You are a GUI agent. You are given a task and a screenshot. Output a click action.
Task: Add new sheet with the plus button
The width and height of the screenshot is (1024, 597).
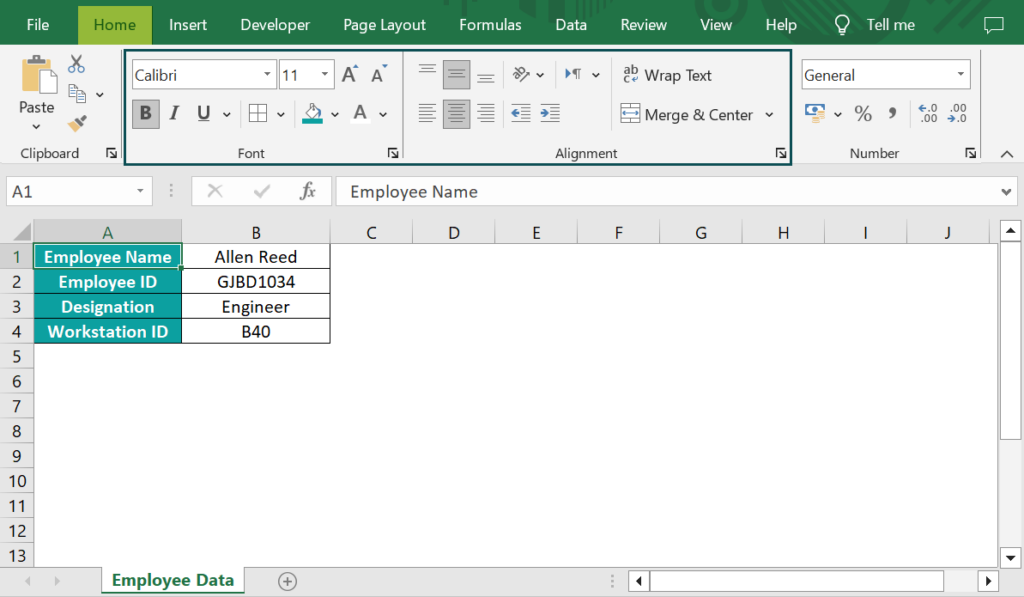[x=286, y=580]
